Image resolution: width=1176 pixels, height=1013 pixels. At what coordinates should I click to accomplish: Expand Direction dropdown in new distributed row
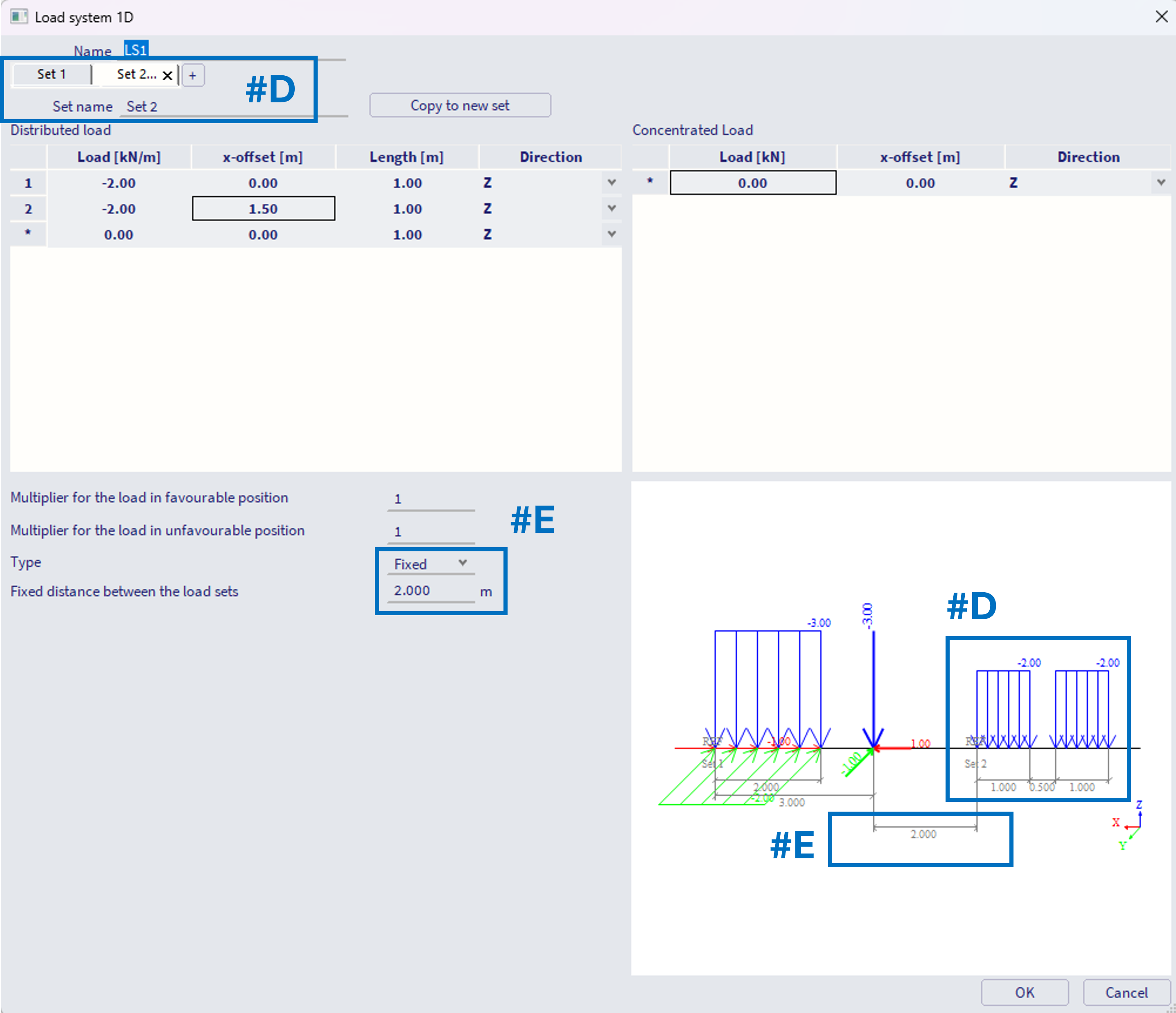[611, 235]
